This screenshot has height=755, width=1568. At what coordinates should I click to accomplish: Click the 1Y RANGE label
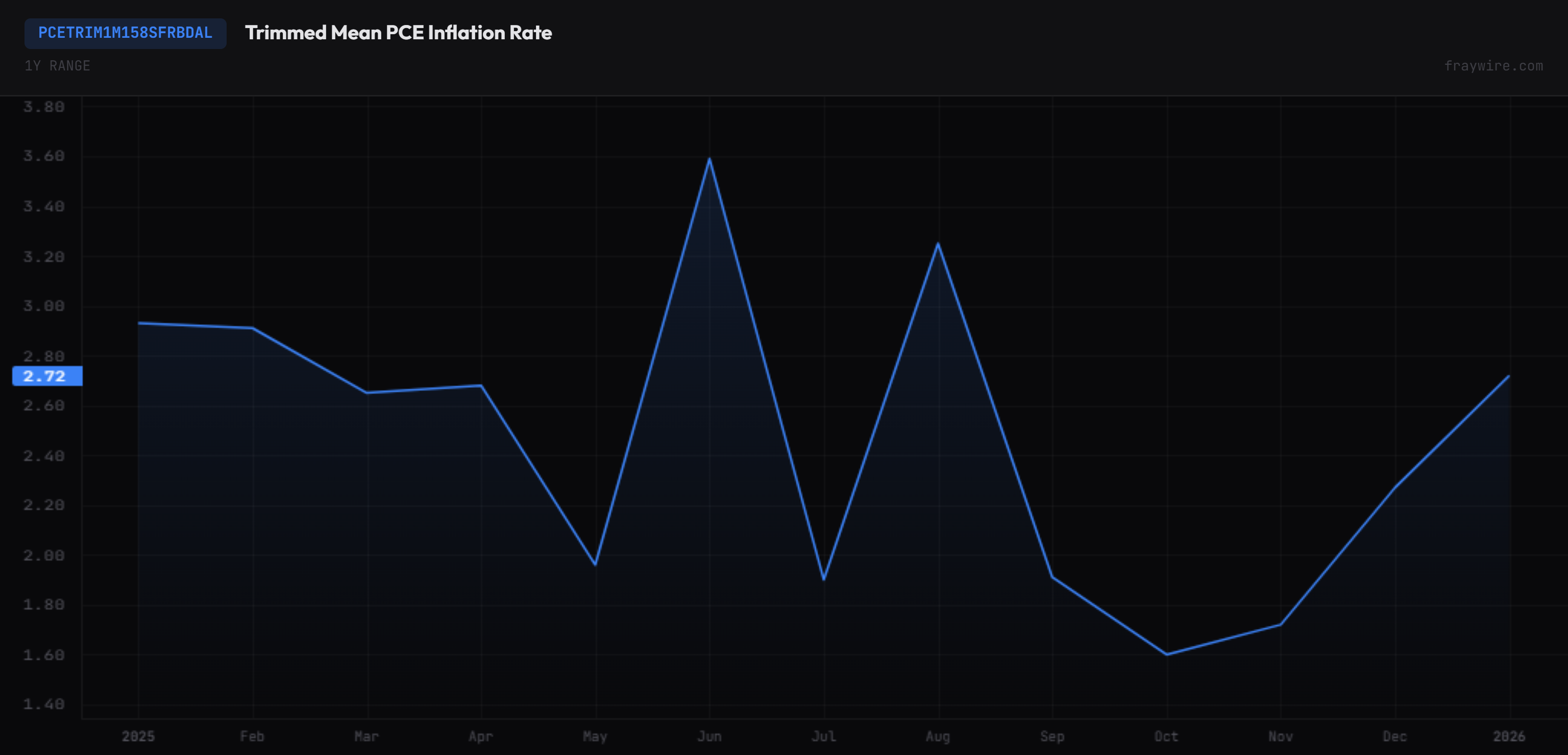(57, 66)
